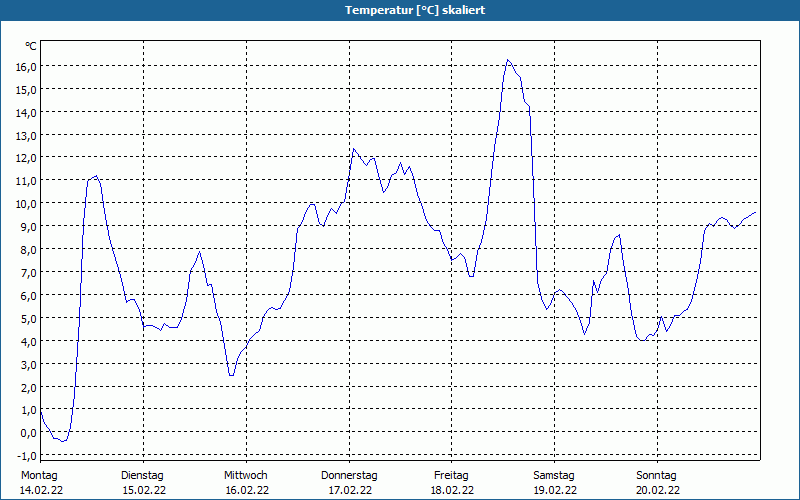Click the Thursday peak near 12 degrees

(x=354, y=149)
